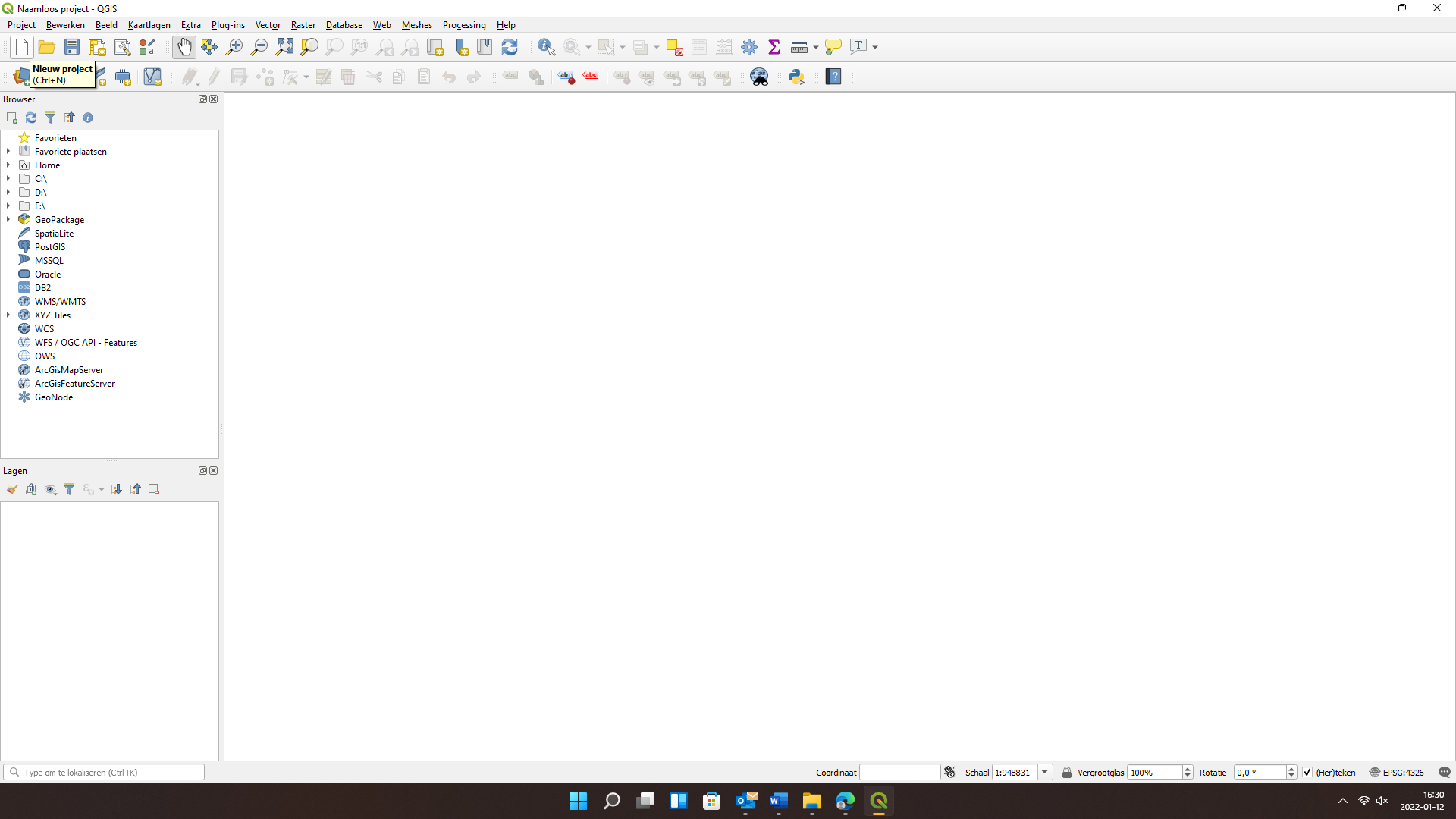Screen dimensions: 1456x819
Task: Increase the Rotatie spinner value
Action: point(1291,769)
